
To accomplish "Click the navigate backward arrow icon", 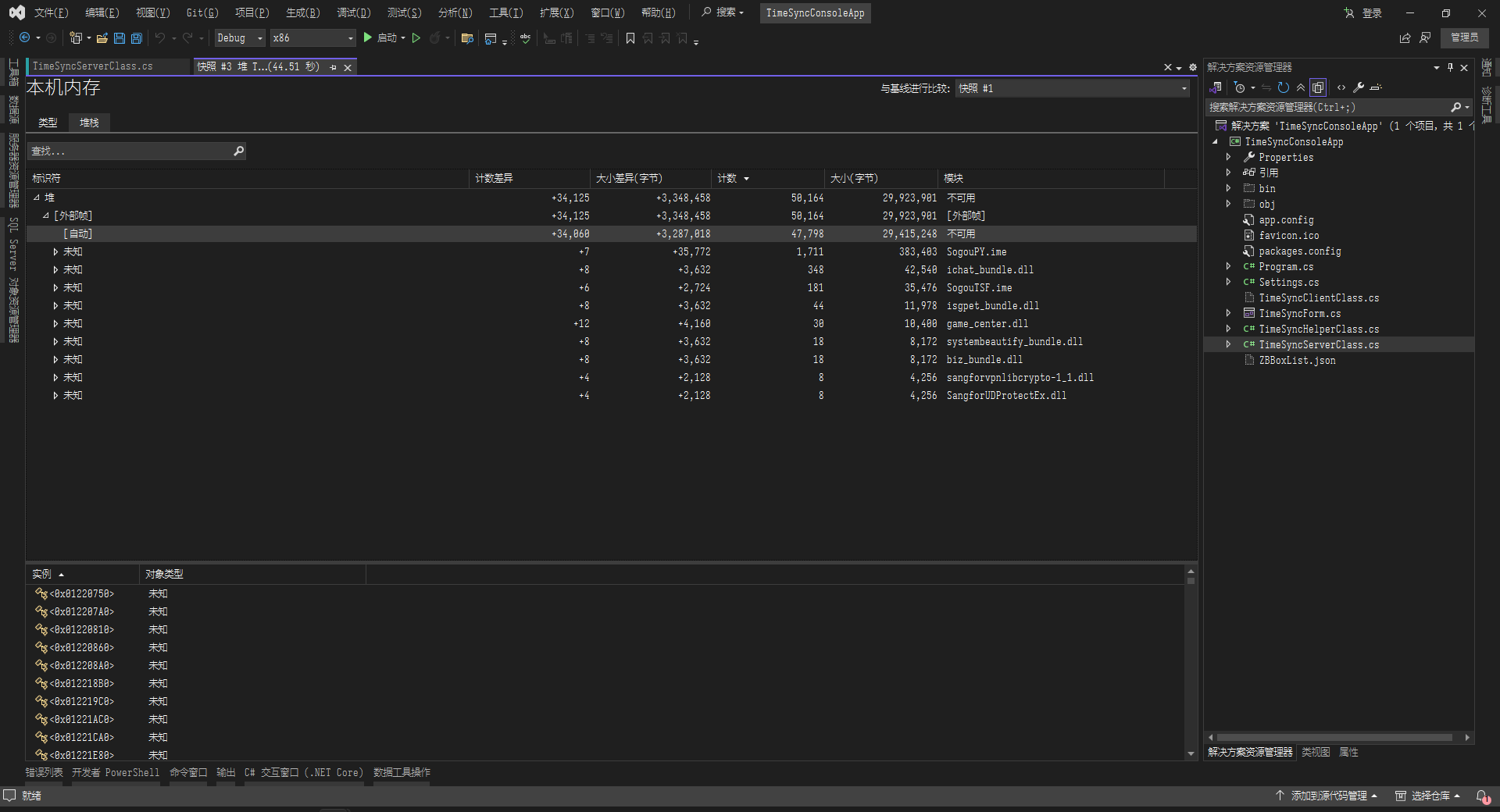I will click(x=25, y=37).
